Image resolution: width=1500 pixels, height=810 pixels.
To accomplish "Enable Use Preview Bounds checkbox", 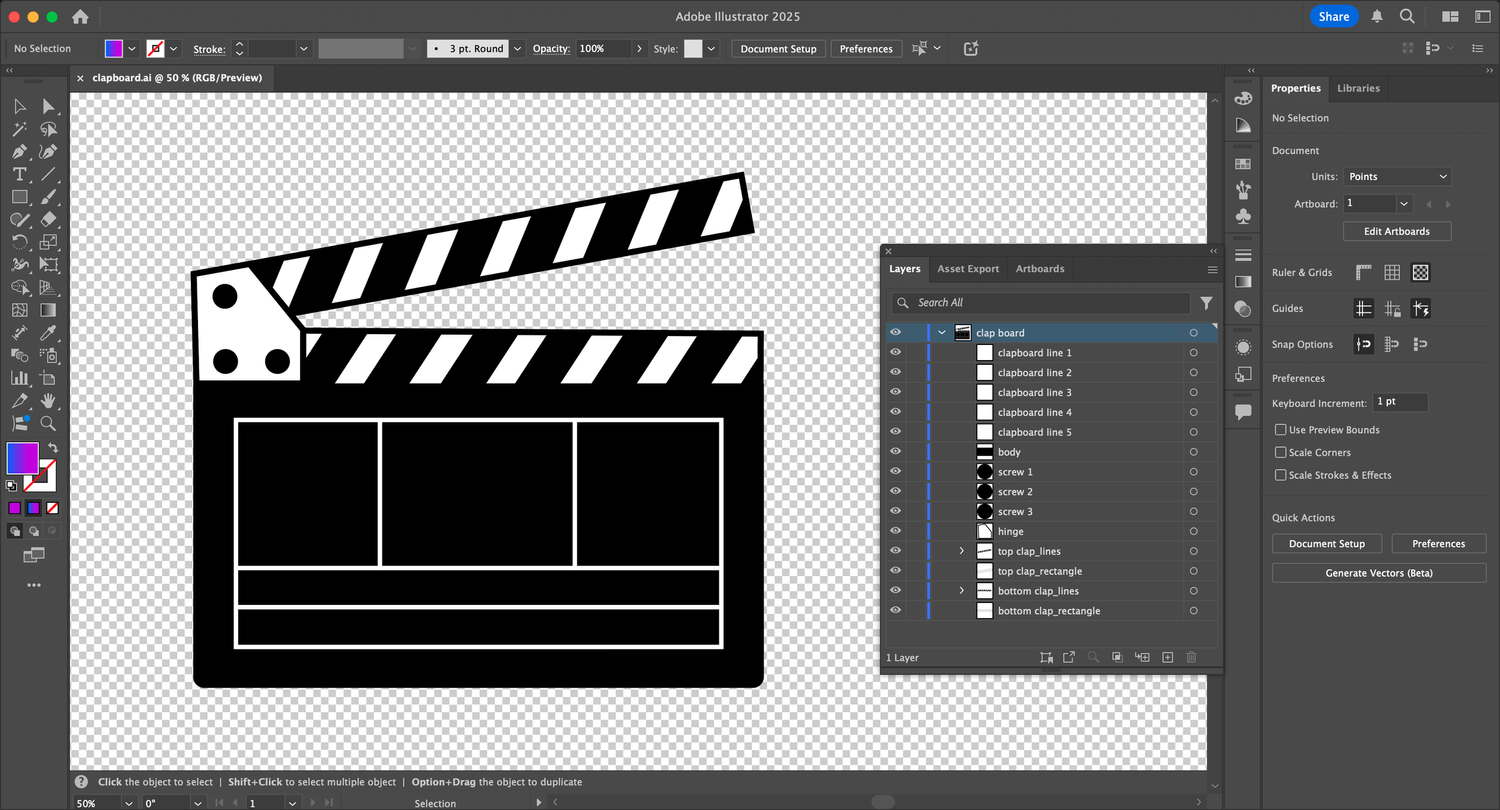I will pos(1280,430).
